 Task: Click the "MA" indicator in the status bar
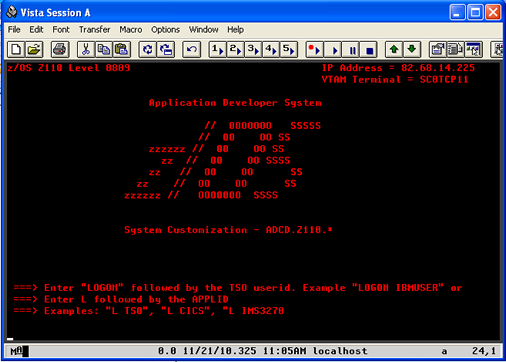[x=17, y=351]
